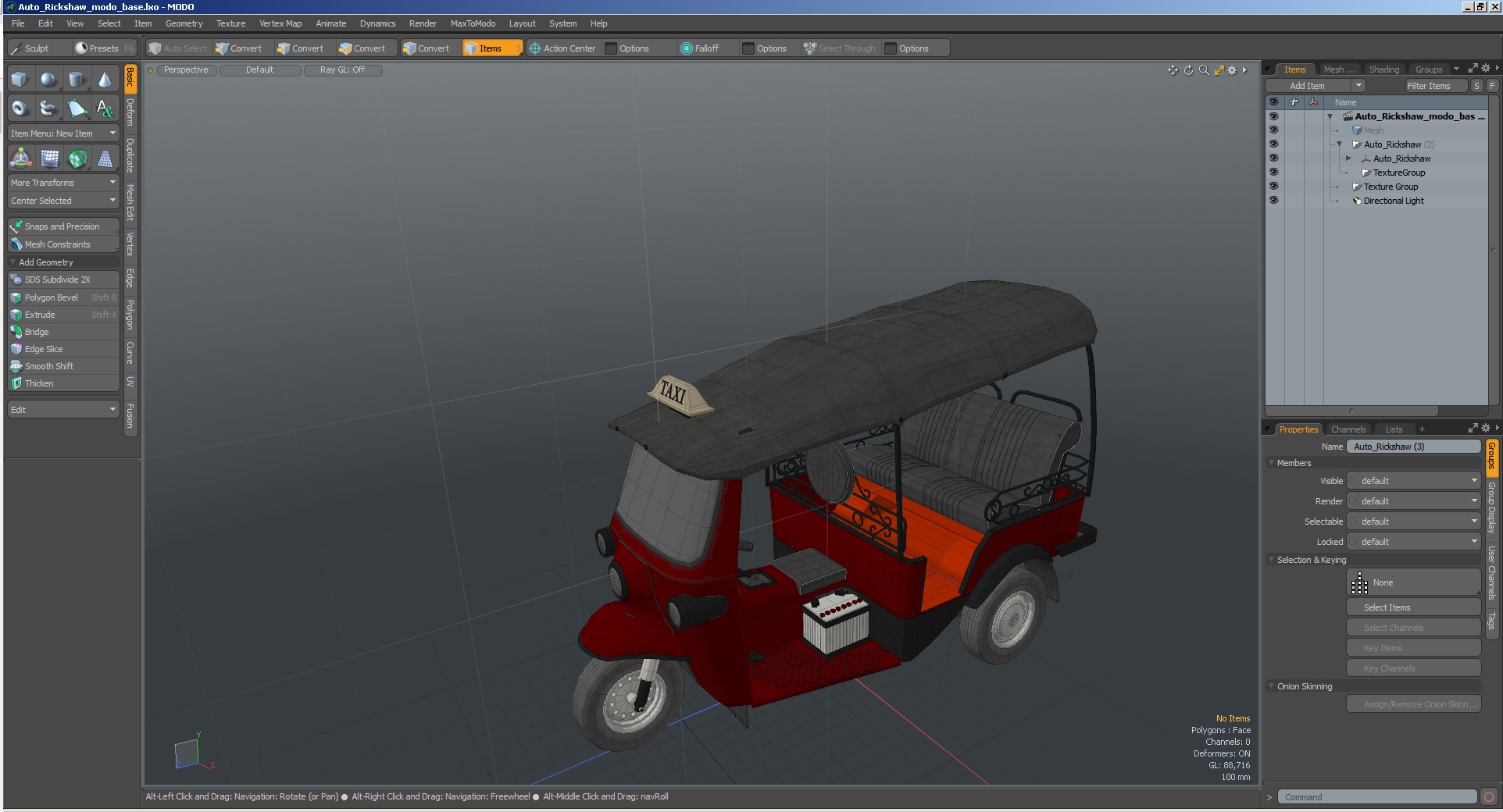Image resolution: width=1503 pixels, height=812 pixels.
Task: Select the Torus primitive tool
Action: coord(20,109)
